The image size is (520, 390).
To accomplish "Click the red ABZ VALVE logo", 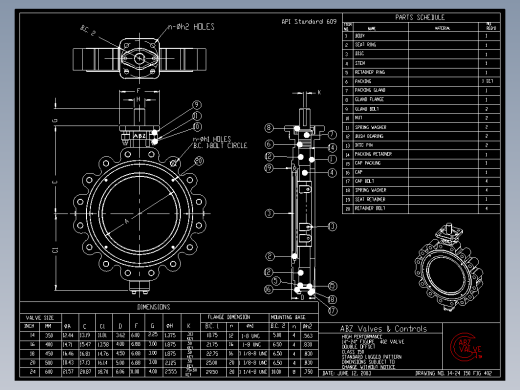I will pyautogui.click(x=466, y=347).
